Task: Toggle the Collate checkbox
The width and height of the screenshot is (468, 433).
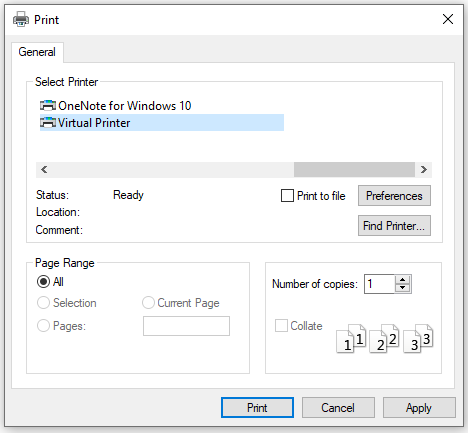Action: [281, 326]
